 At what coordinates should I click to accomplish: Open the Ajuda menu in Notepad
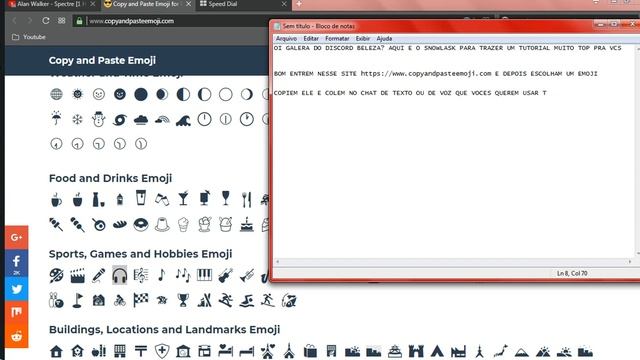point(384,38)
